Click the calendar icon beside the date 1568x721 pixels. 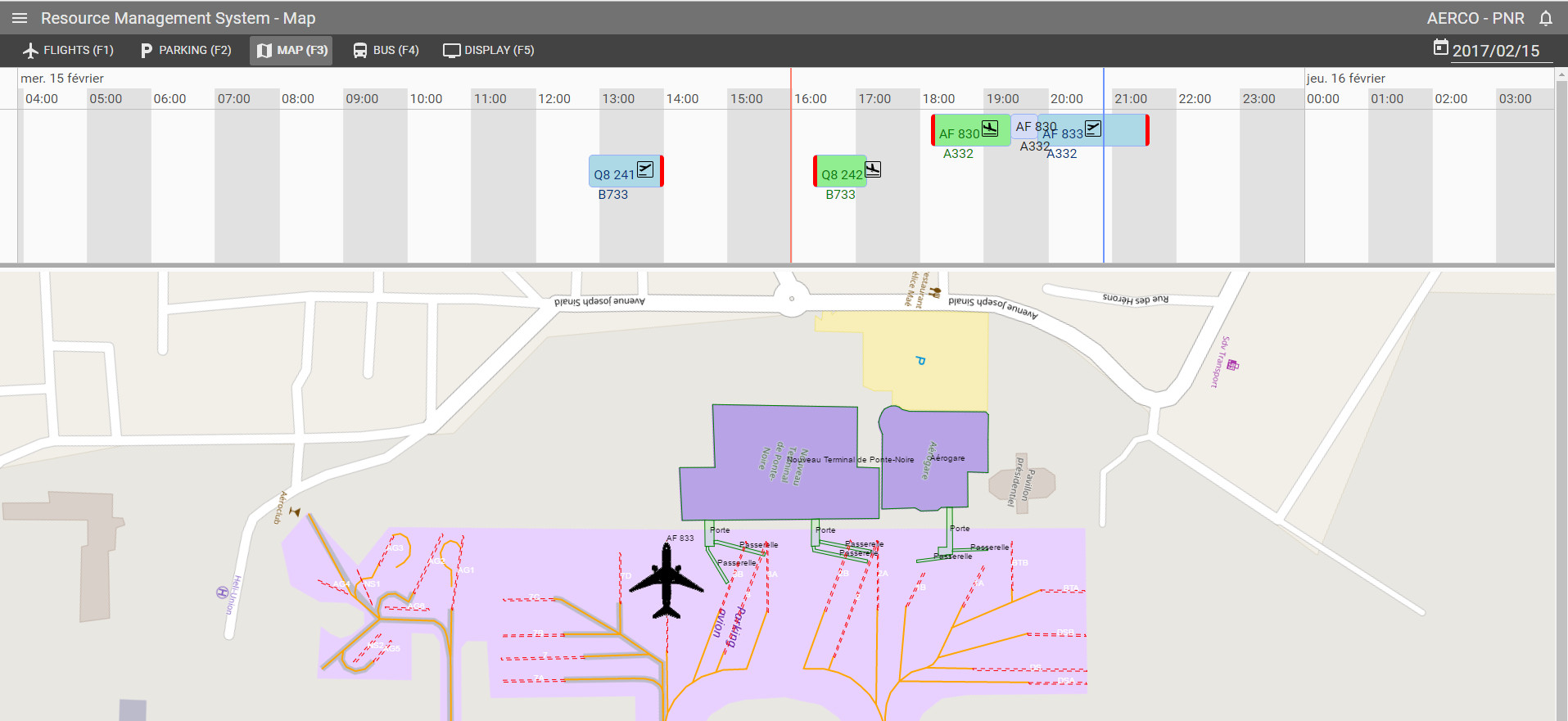[x=1440, y=48]
